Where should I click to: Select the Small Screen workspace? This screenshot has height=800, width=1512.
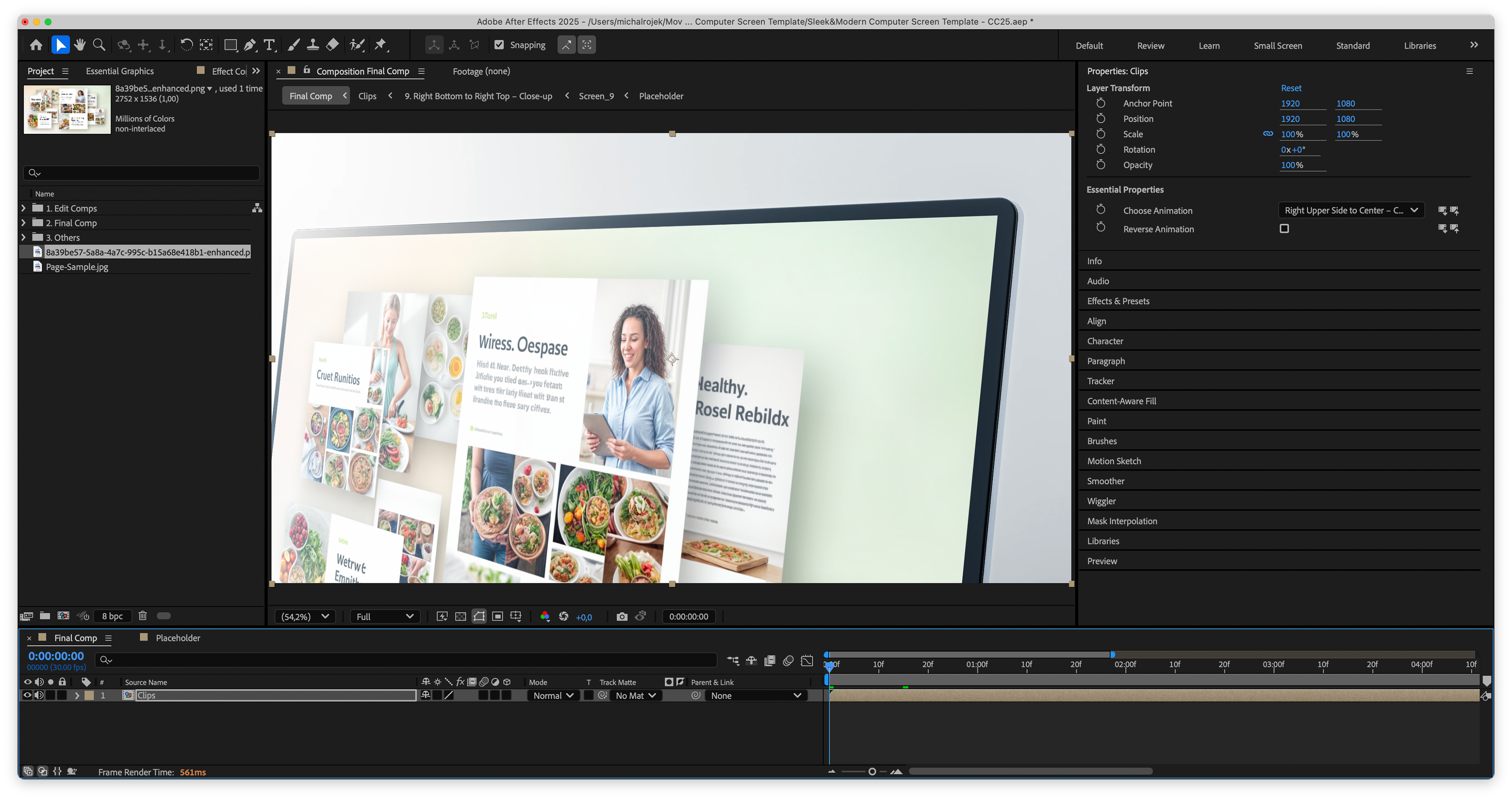1277,46
